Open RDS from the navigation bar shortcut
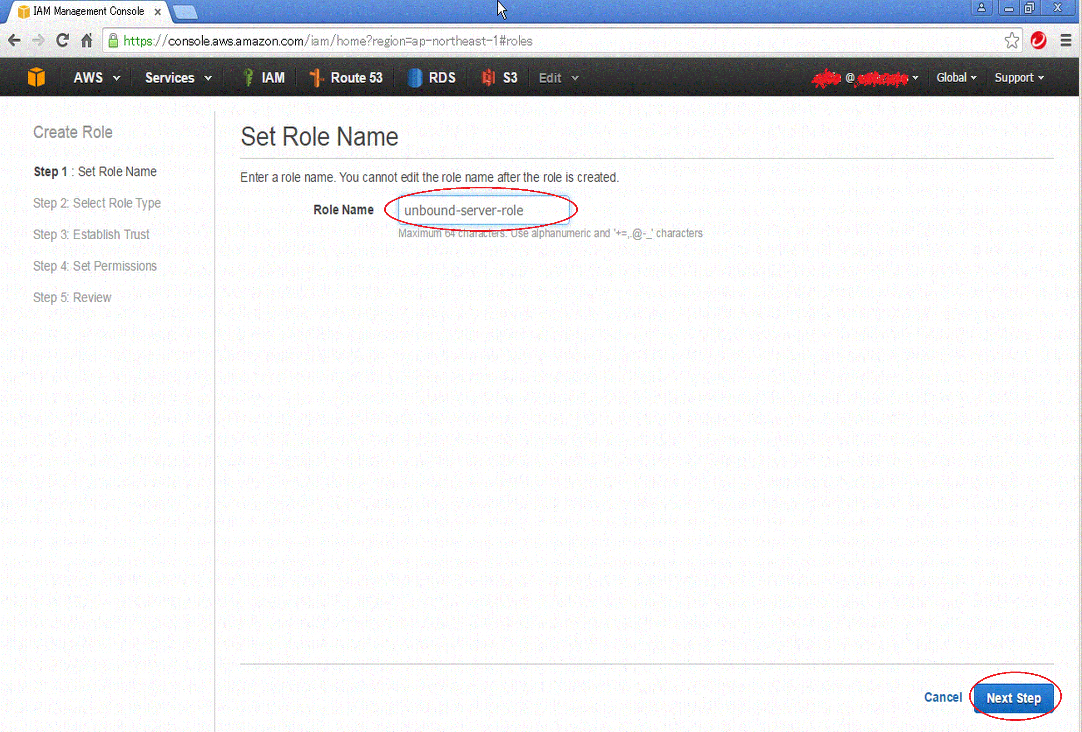This screenshot has height=732, width=1082. (432, 77)
